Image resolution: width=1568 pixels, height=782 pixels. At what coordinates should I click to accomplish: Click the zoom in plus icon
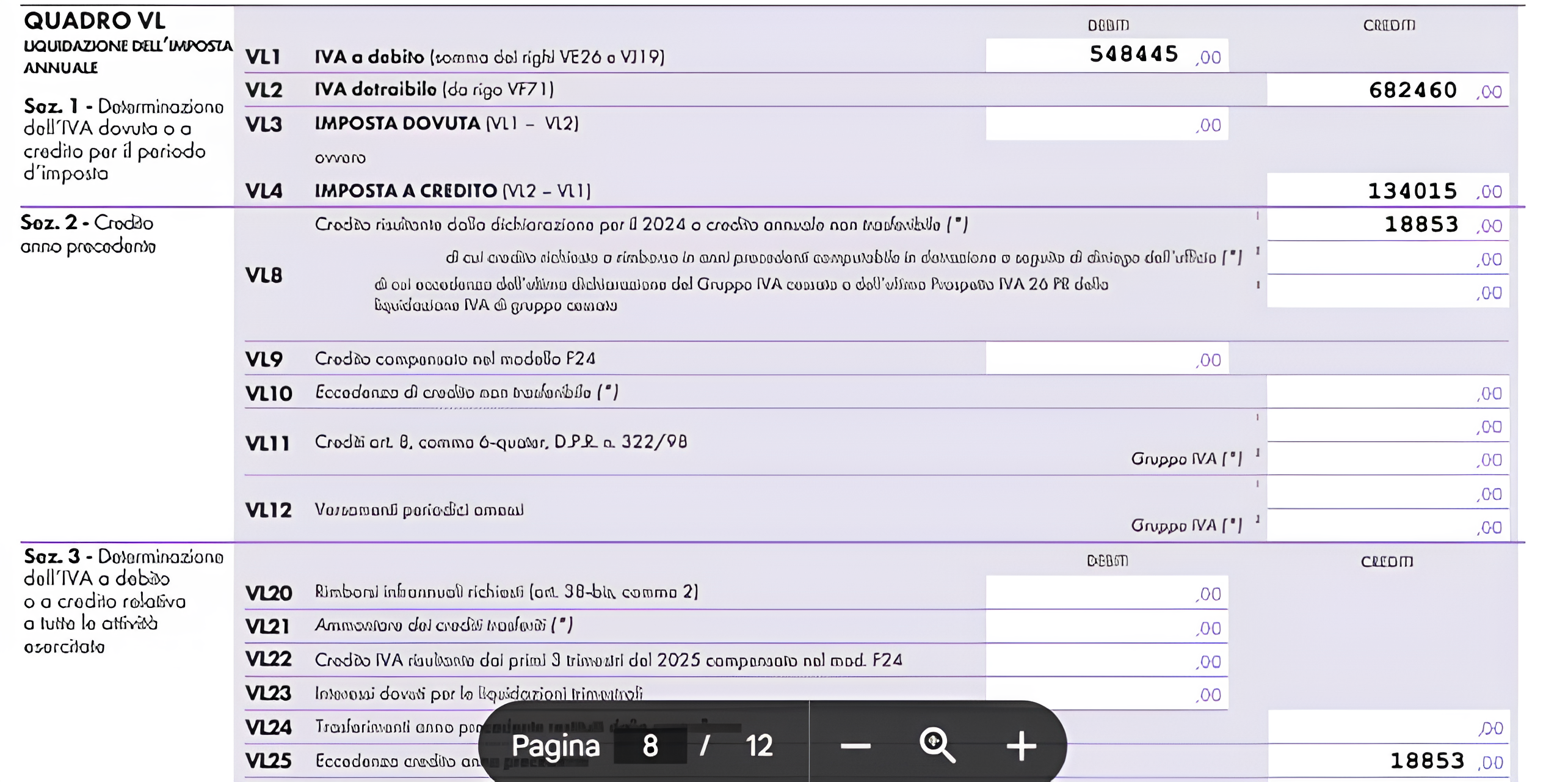click(1021, 746)
